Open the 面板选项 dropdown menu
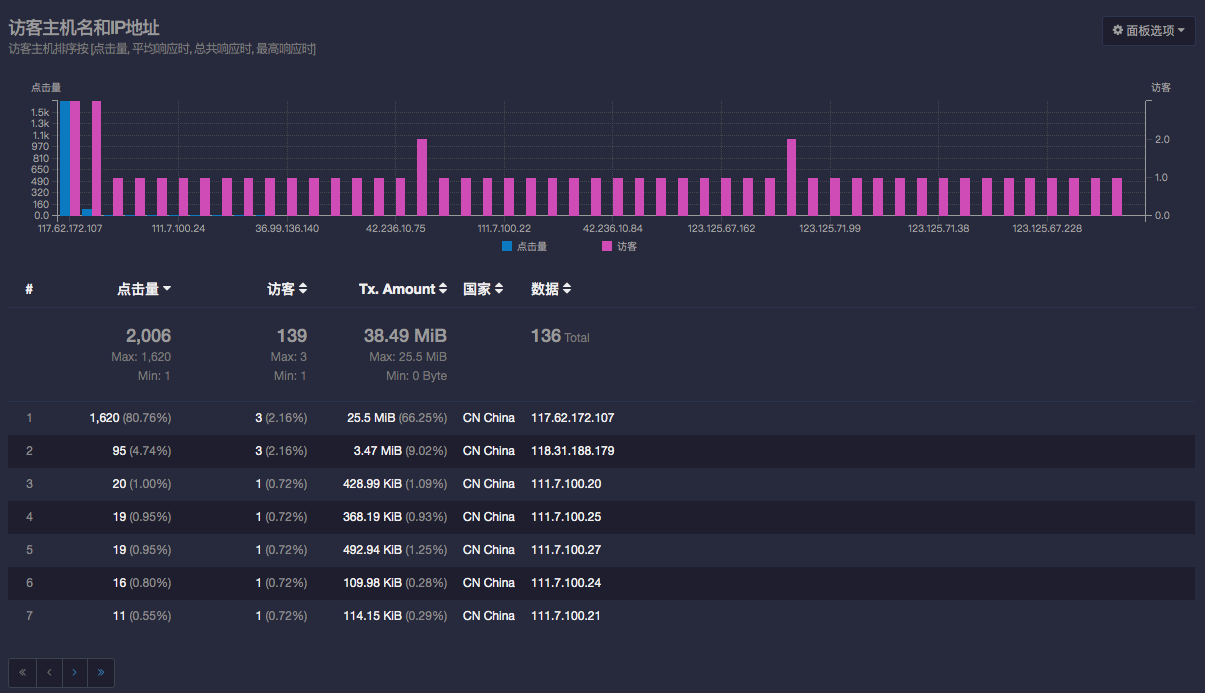 1148,31
